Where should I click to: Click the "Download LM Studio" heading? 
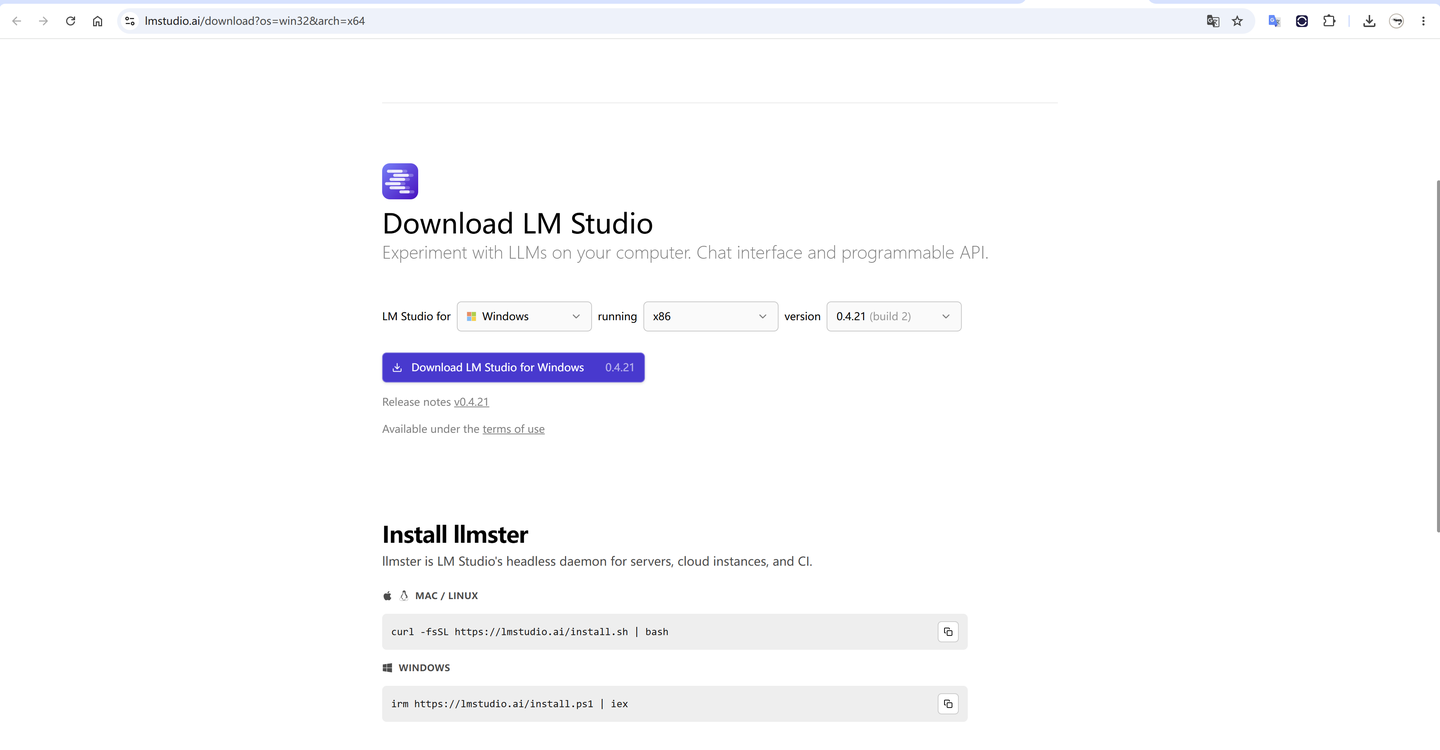coord(517,223)
